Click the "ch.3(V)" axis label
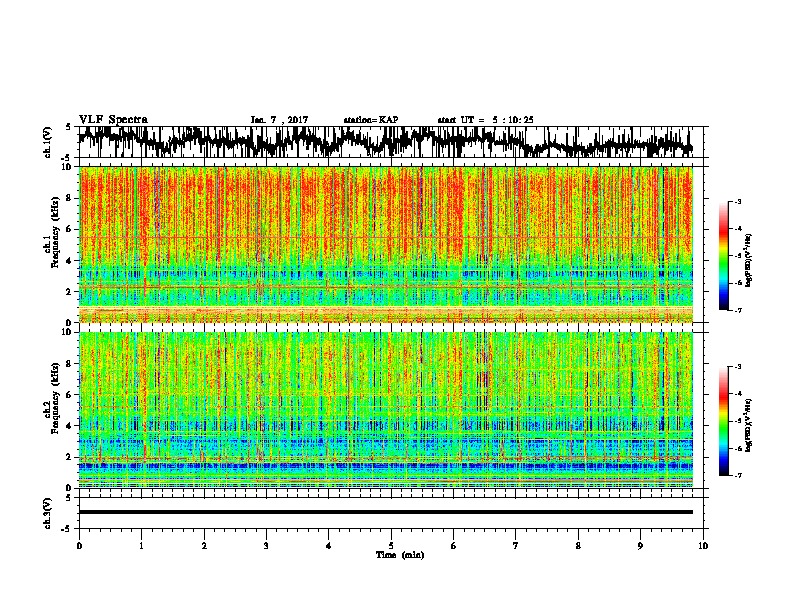The image size is (792, 612). coord(48,513)
